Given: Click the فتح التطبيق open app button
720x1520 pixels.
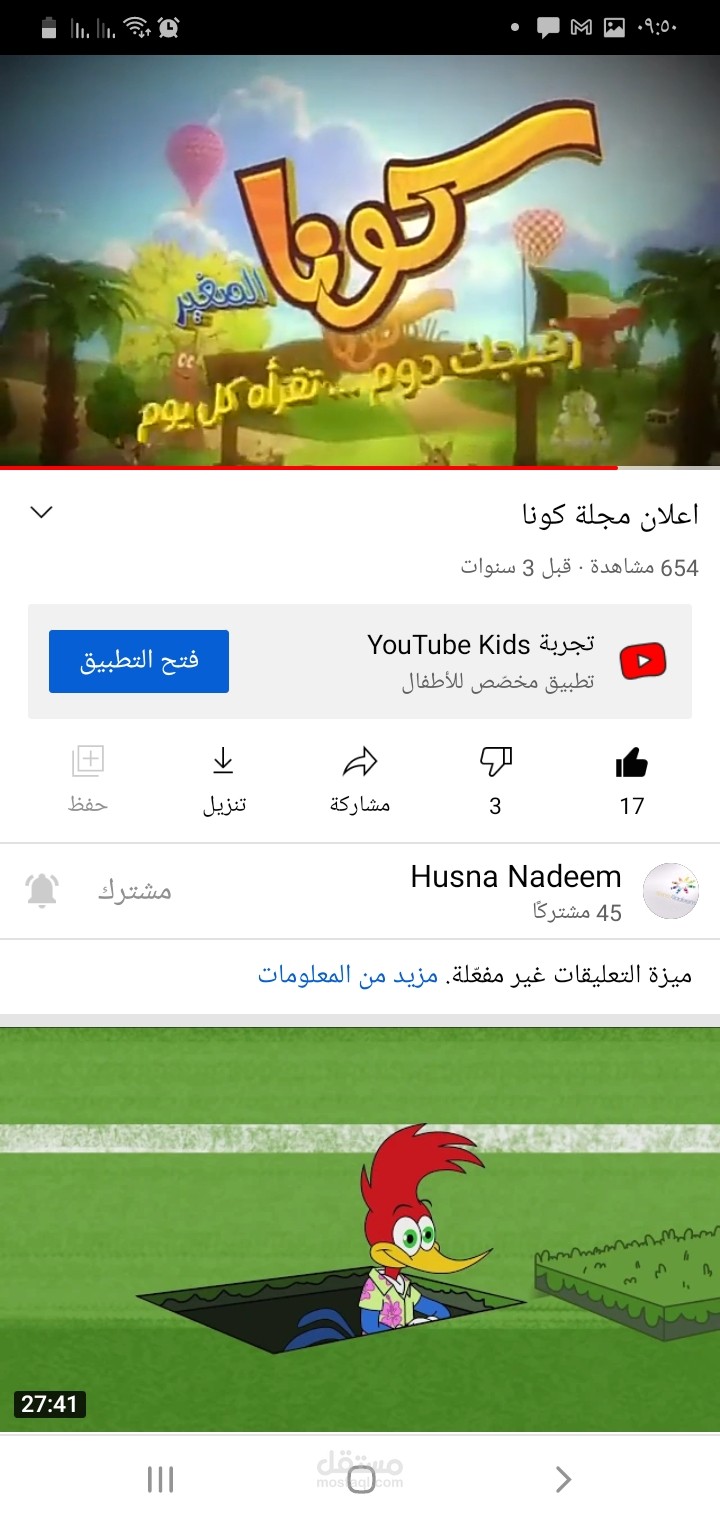Looking at the screenshot, I should pyautogui.click(x=139, y=661).
